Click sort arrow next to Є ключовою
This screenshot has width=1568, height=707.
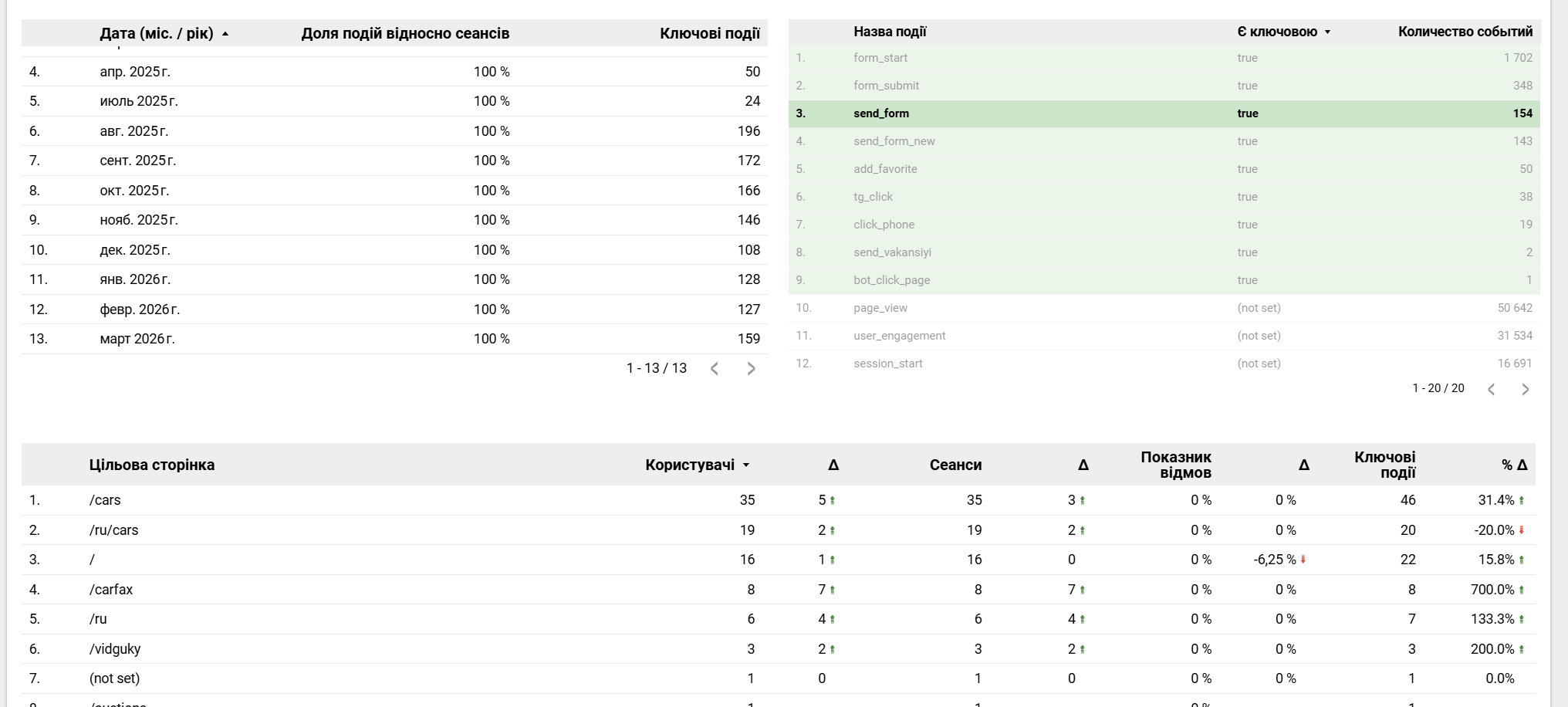(1327, 32)
